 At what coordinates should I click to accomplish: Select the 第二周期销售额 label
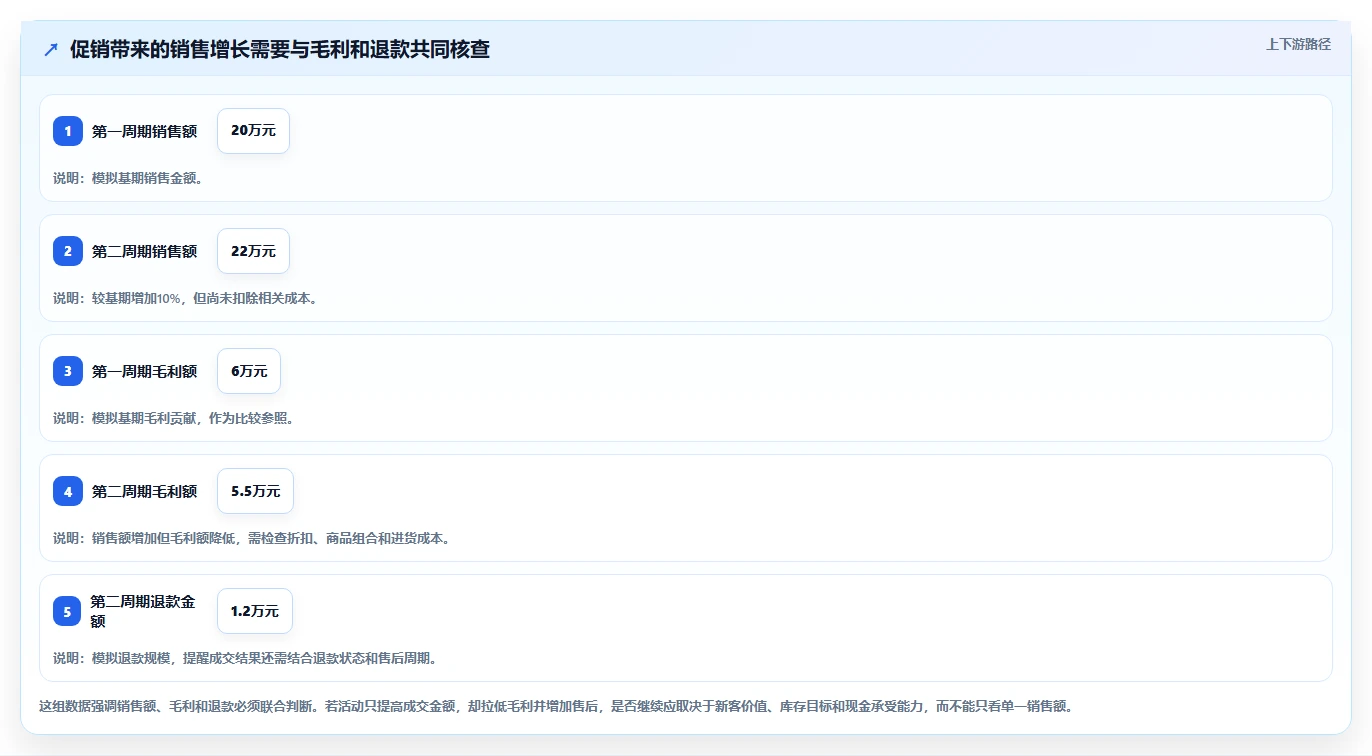(x=144, y=251)
